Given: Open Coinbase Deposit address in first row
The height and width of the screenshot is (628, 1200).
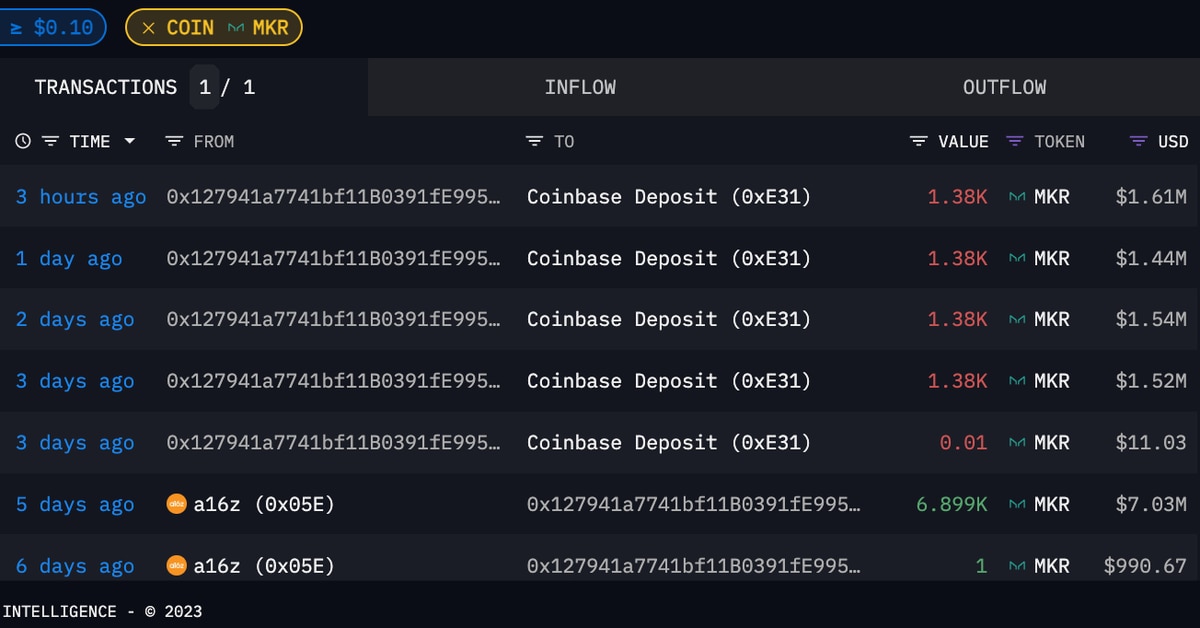Looking at the screenshot, I should pos(668,197).
